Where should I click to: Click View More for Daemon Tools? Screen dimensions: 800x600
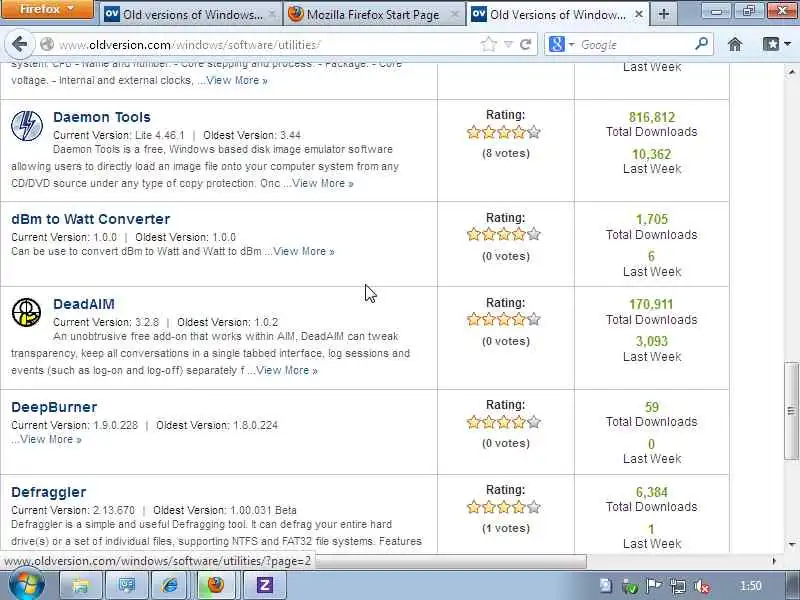point(322,183)
